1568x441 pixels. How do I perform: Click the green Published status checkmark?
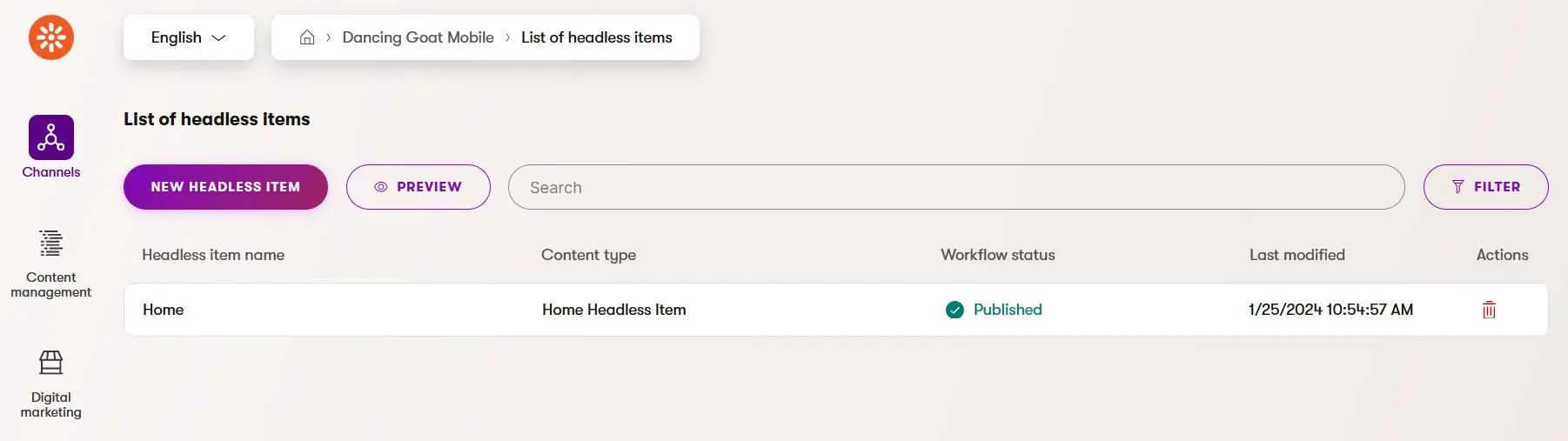(955, 310)
